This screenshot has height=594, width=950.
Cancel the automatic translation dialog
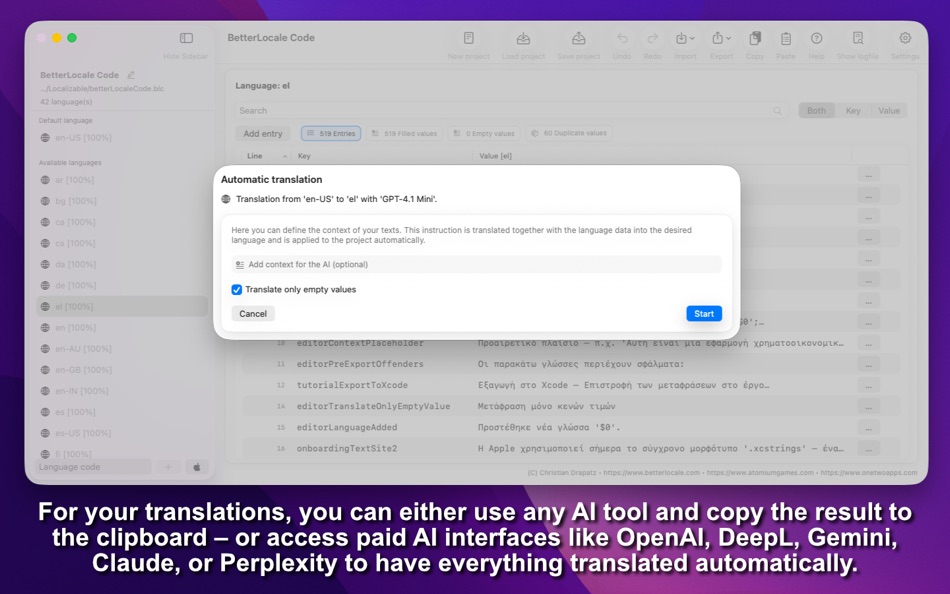252,313
